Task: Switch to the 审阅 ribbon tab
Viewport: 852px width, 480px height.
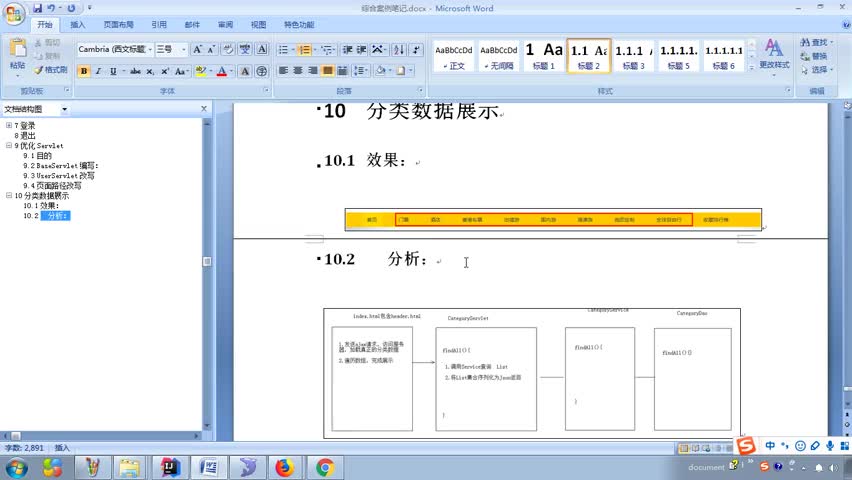Action: 225,24
